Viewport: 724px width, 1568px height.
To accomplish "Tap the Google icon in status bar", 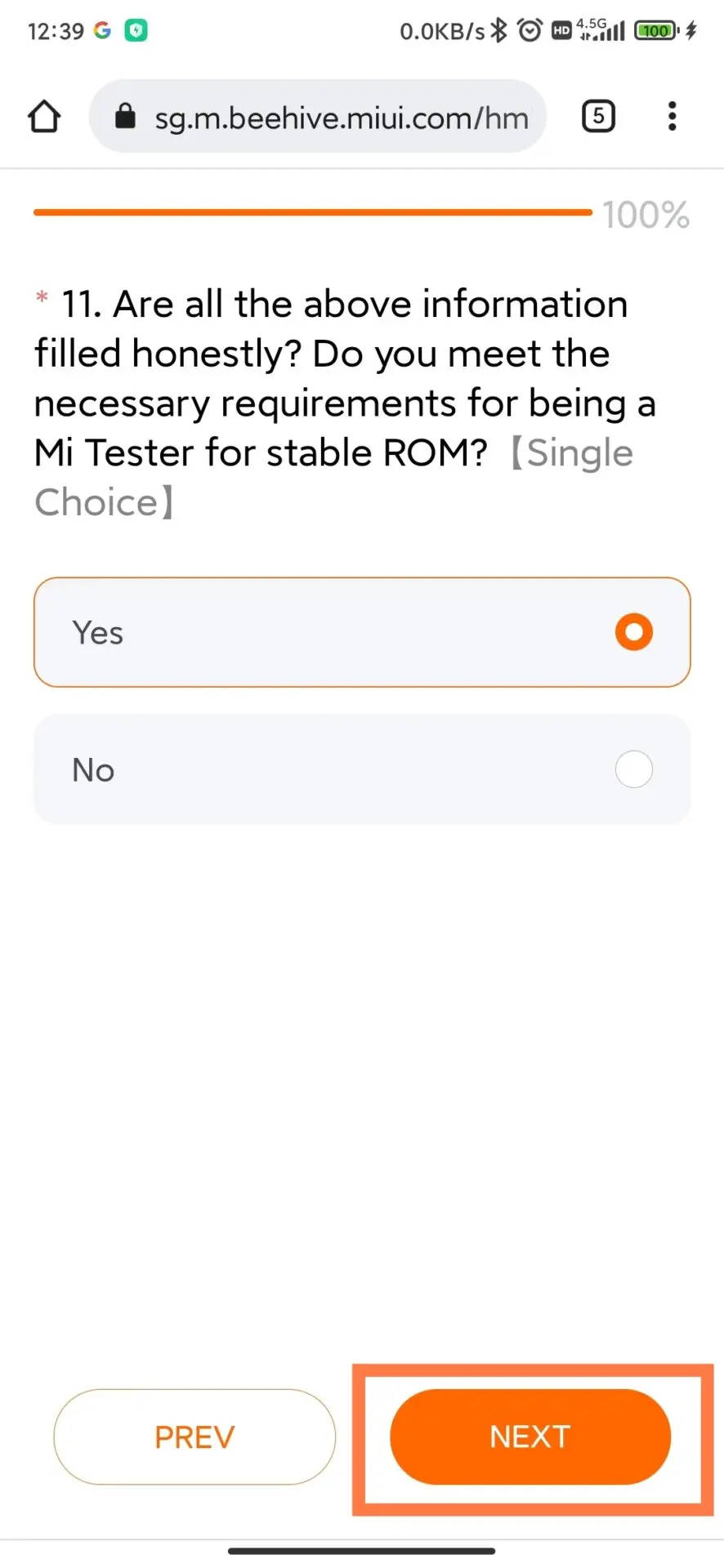I will (x=102, y=31).
